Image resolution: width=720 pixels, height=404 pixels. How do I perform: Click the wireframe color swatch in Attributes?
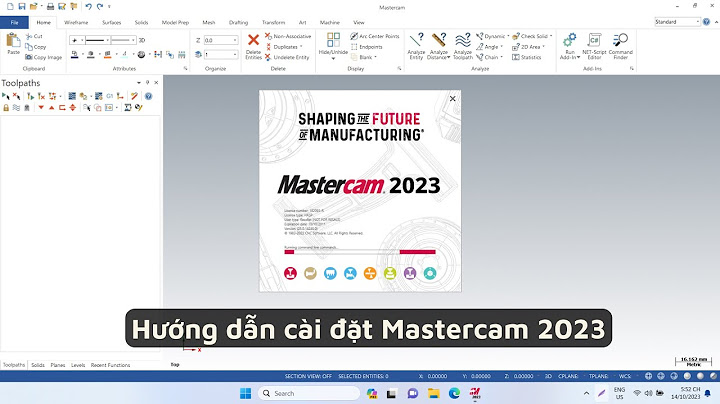[x=74, y=55]
